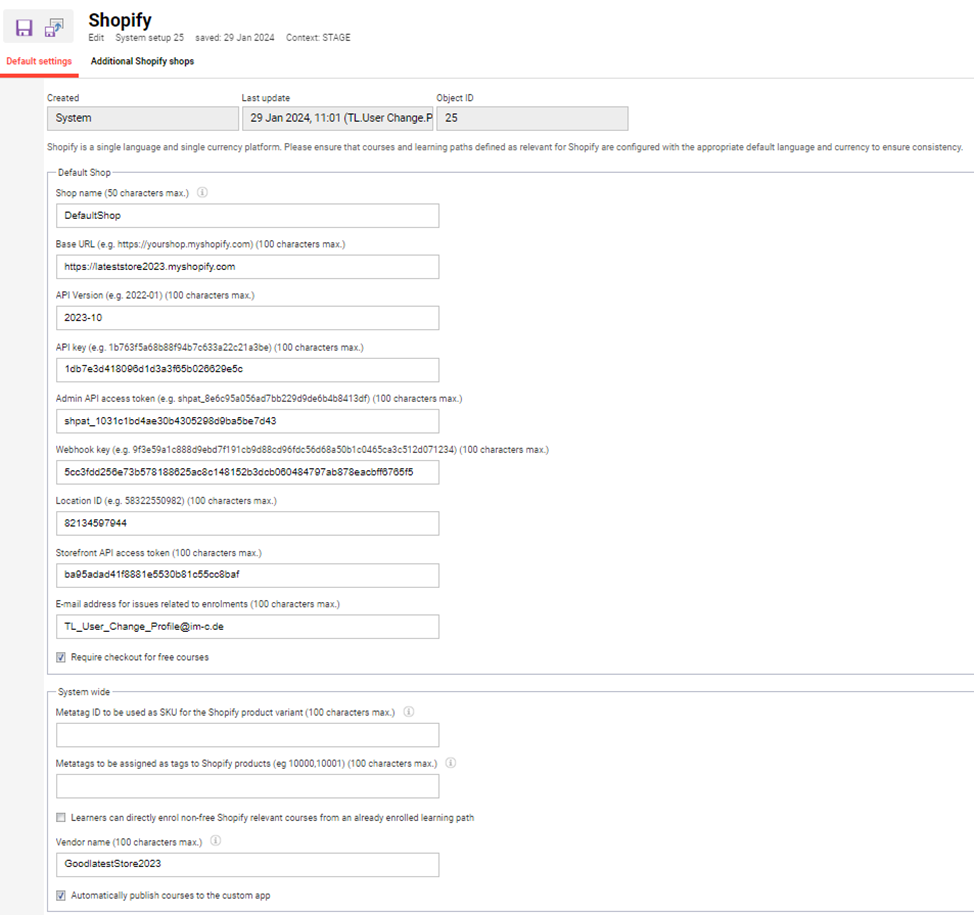Uncheck Automatically publish courses to custom app
This screenshot has height=915, width=974.
(61, 896)
